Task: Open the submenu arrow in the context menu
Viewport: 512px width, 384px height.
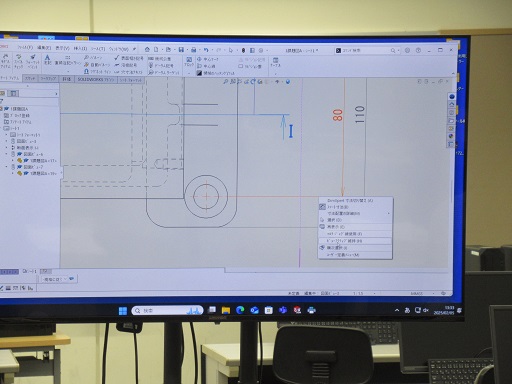Action: coord(388,213)
